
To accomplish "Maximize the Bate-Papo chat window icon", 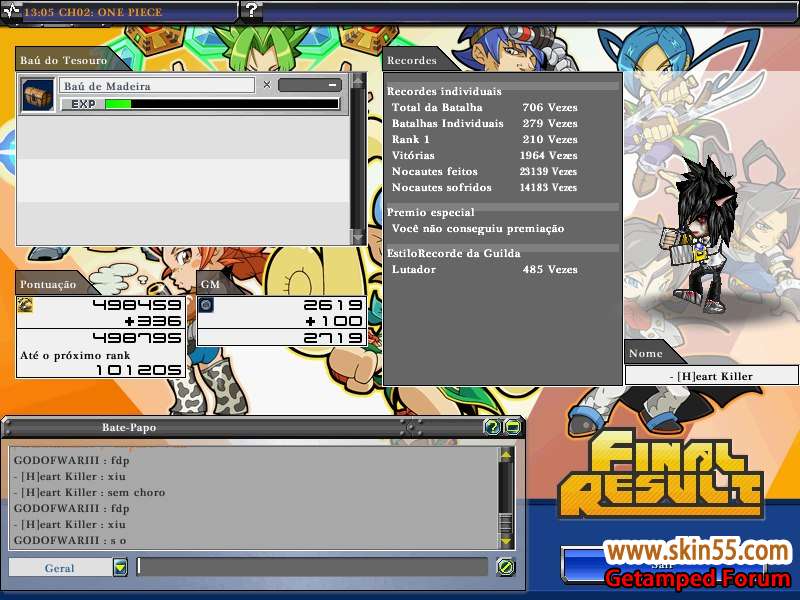I will [512, 427].
